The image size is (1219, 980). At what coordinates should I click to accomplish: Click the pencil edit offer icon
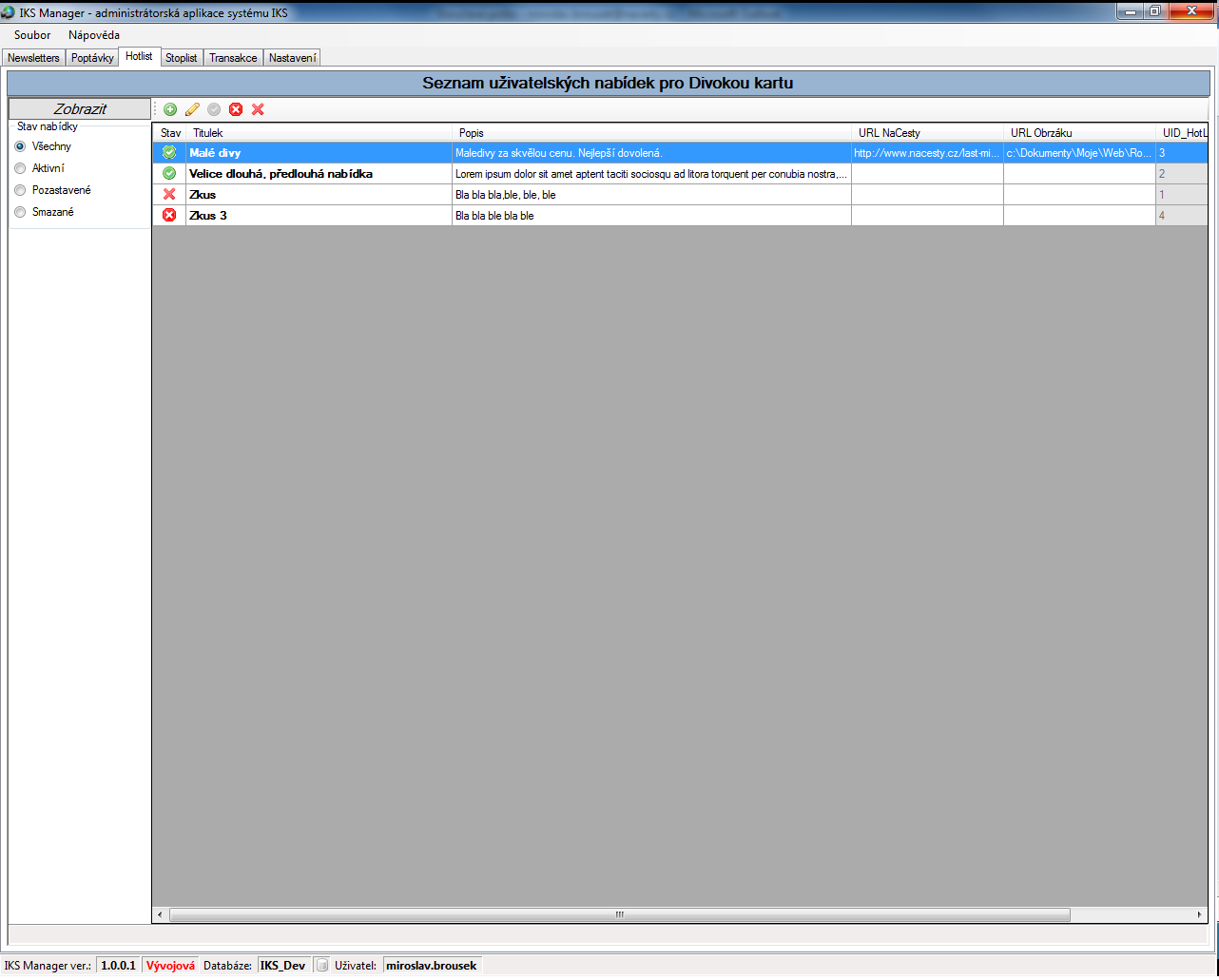point(192,109)
